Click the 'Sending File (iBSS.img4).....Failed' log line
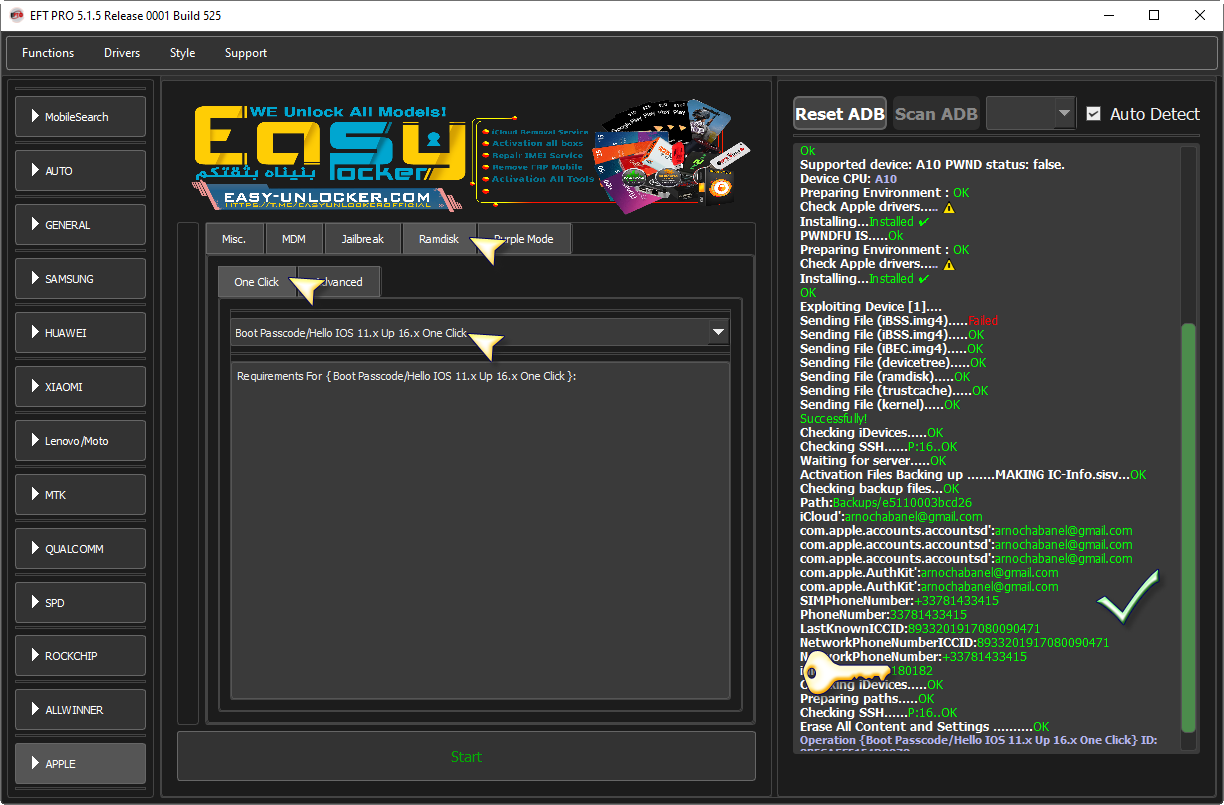Viewport: 1224px width, 805px height. [899, 321]
